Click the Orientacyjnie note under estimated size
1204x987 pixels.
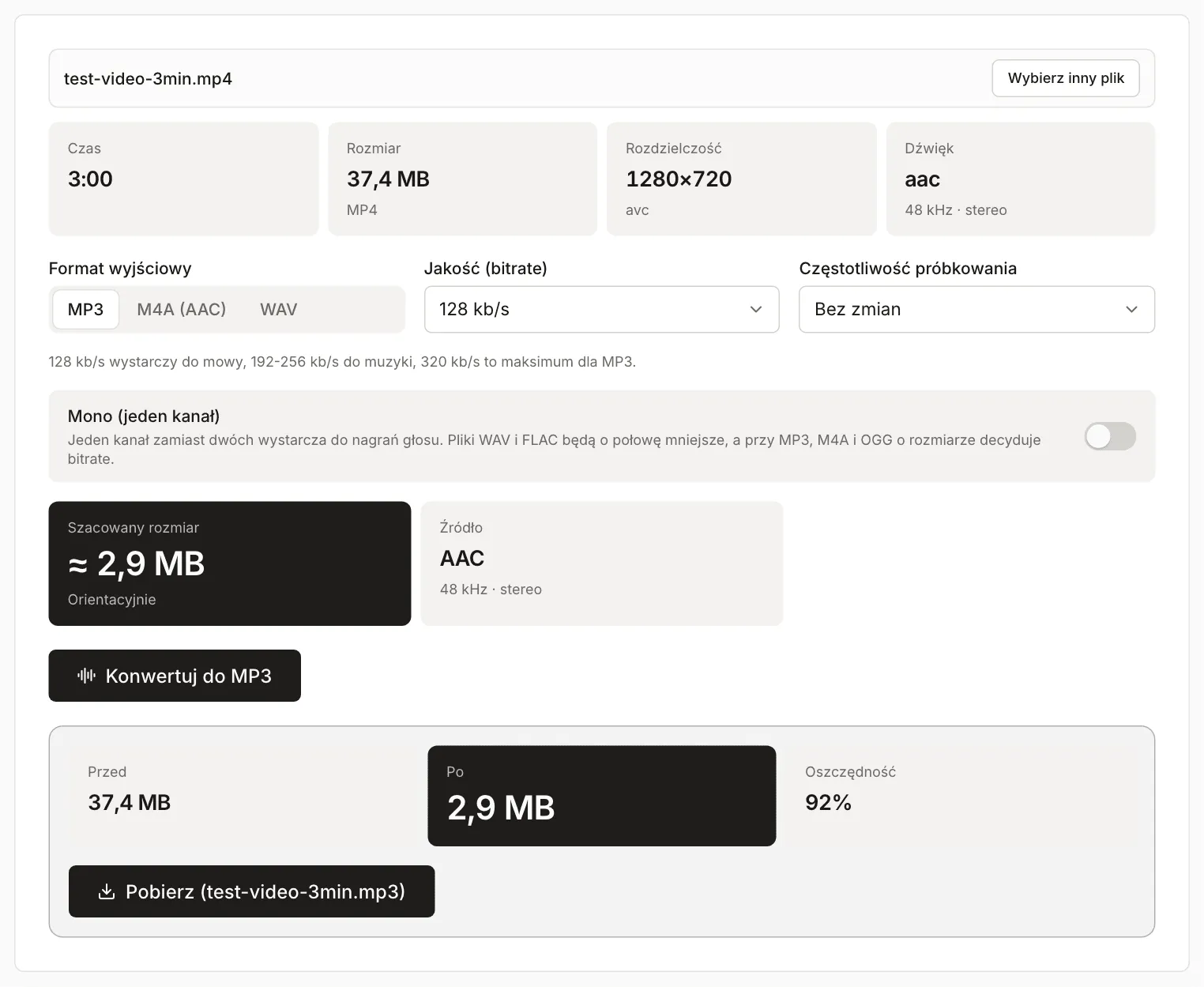coord(111,599)
